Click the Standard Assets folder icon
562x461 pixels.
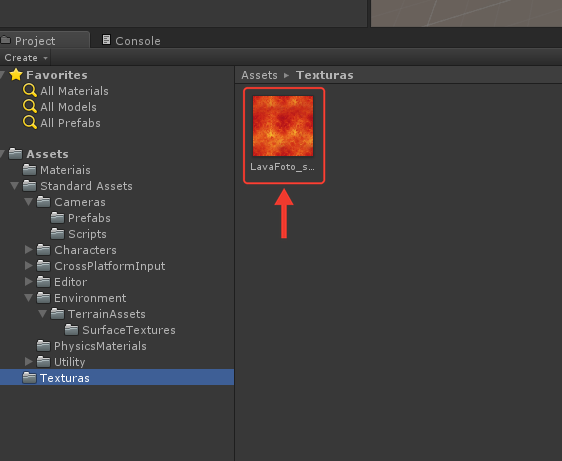click(29, 186)
